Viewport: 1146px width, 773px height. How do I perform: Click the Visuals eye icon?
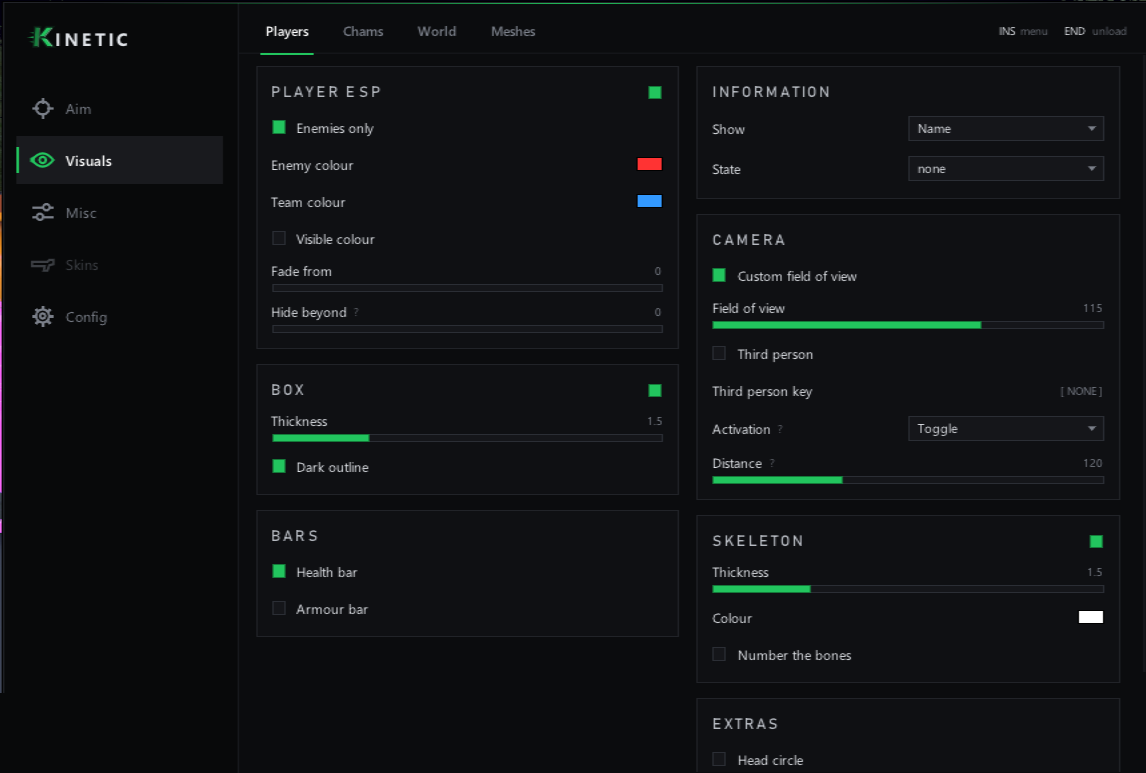coord(42,161)
